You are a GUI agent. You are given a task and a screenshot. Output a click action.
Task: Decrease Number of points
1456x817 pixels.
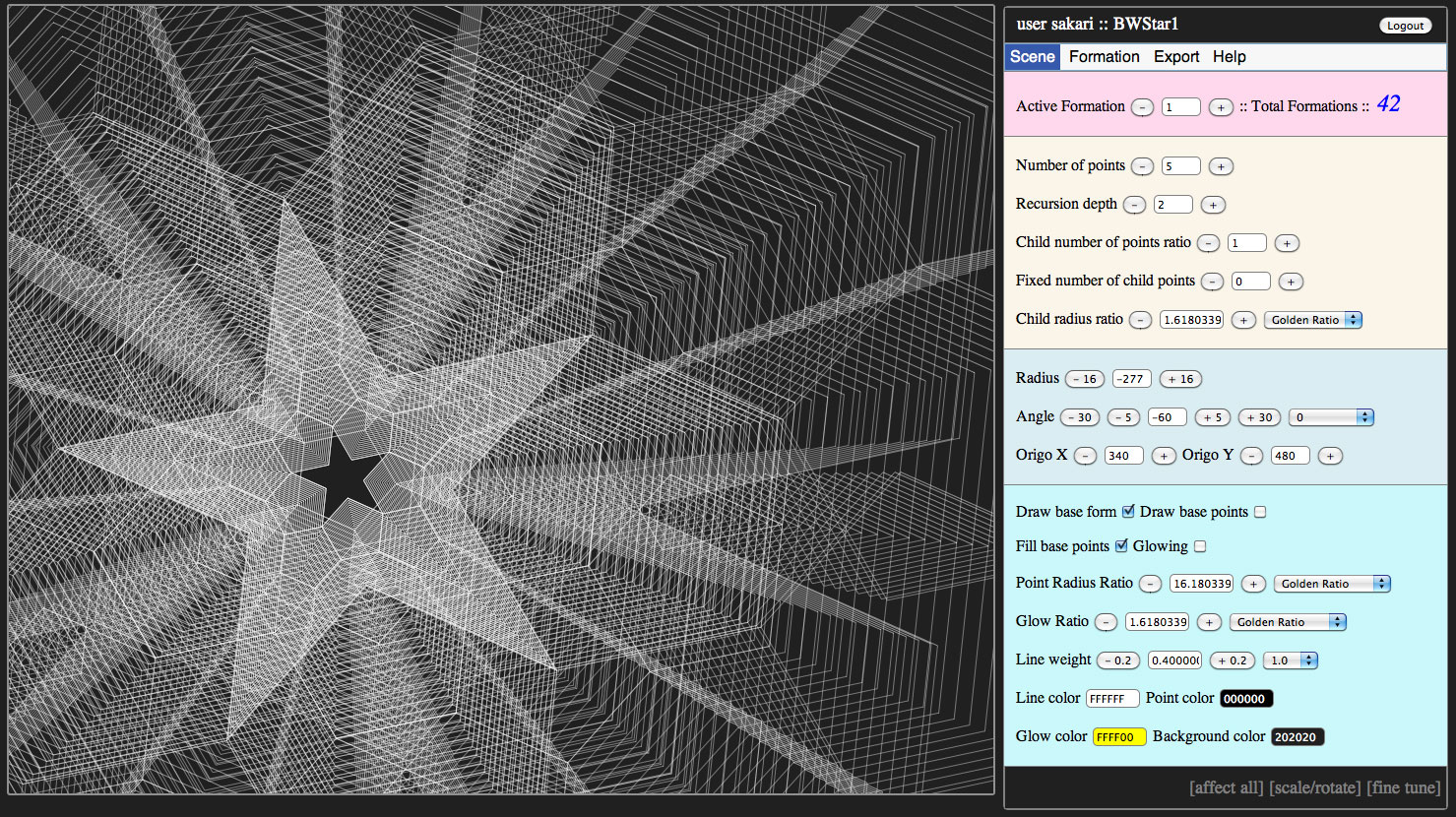click(x=1142, y=166)
